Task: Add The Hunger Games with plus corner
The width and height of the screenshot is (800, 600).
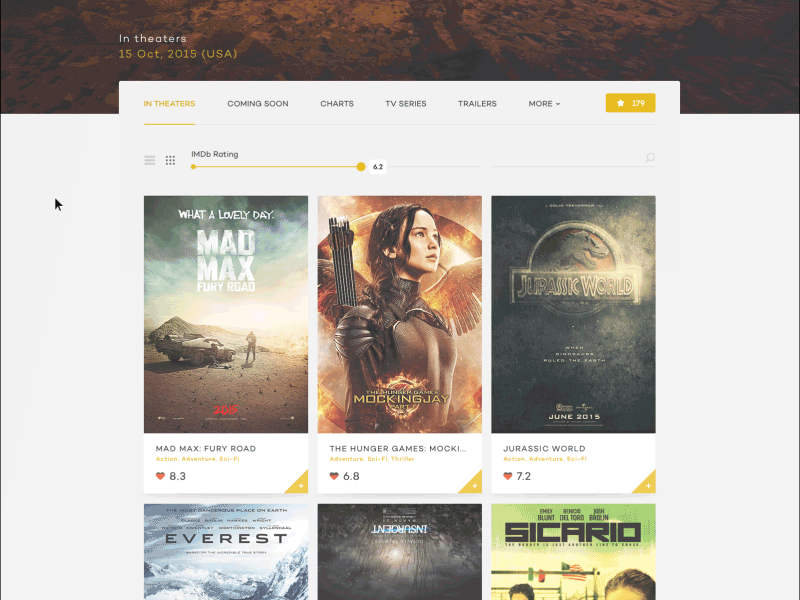Action: (473, 485)
